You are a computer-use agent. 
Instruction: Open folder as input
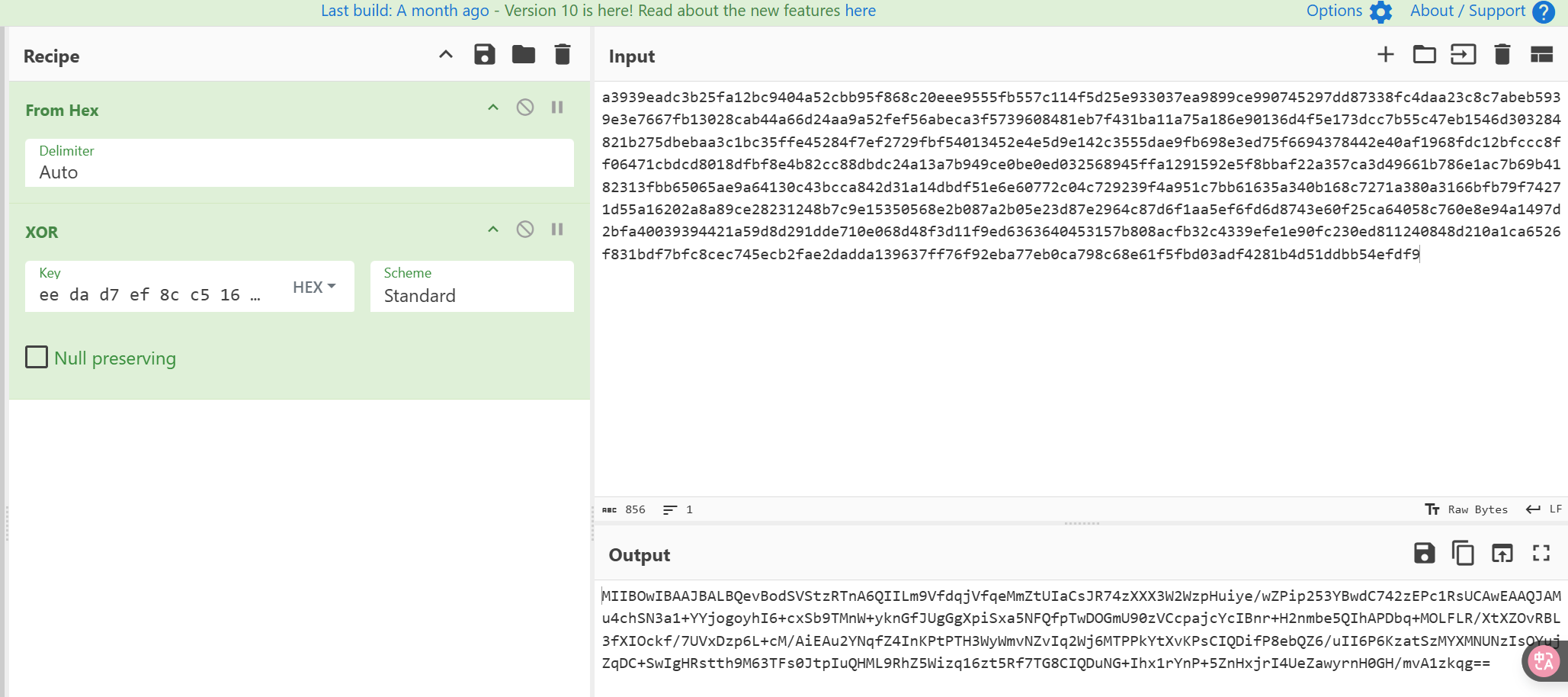[x=1424, y=55]
